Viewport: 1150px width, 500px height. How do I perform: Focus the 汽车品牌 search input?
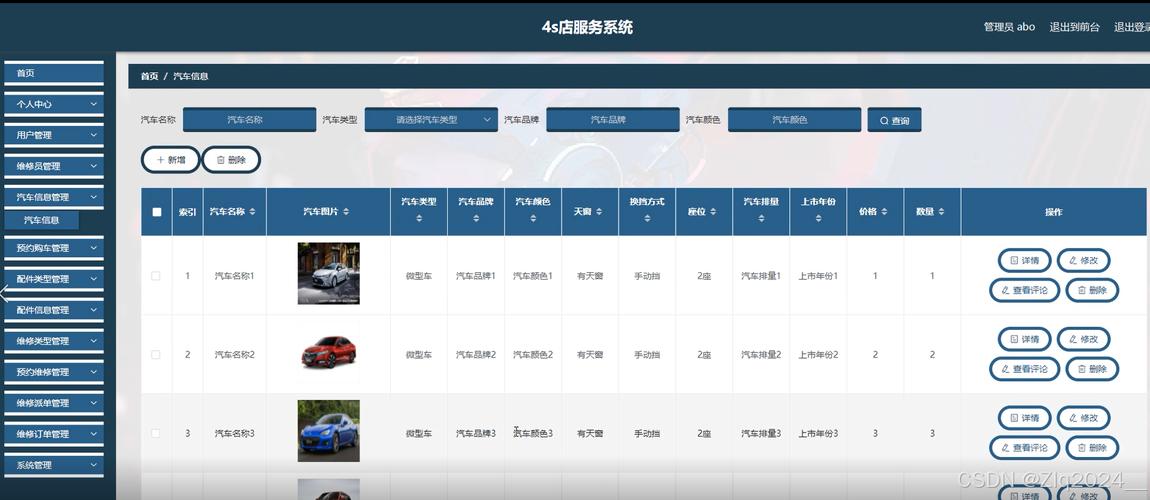[612, 120]
